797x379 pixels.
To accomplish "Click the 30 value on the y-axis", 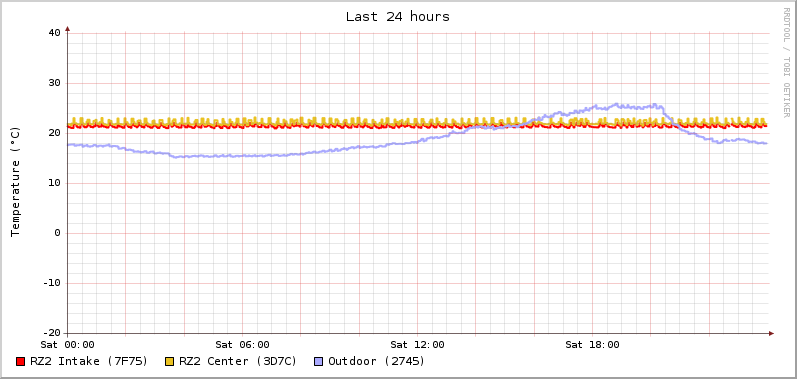I will pos(54,83).
